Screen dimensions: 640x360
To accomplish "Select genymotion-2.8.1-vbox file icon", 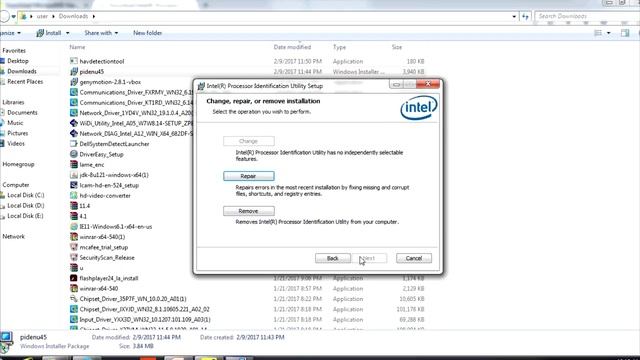I will 74,82.
